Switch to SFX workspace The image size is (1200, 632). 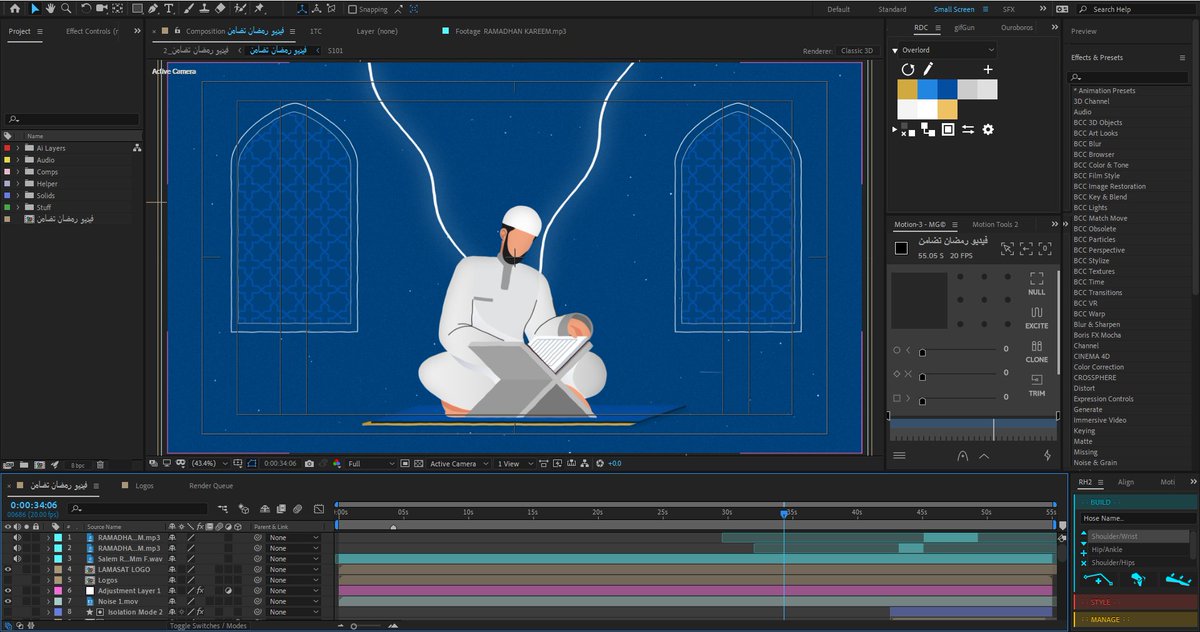(x=1008, y=9)
